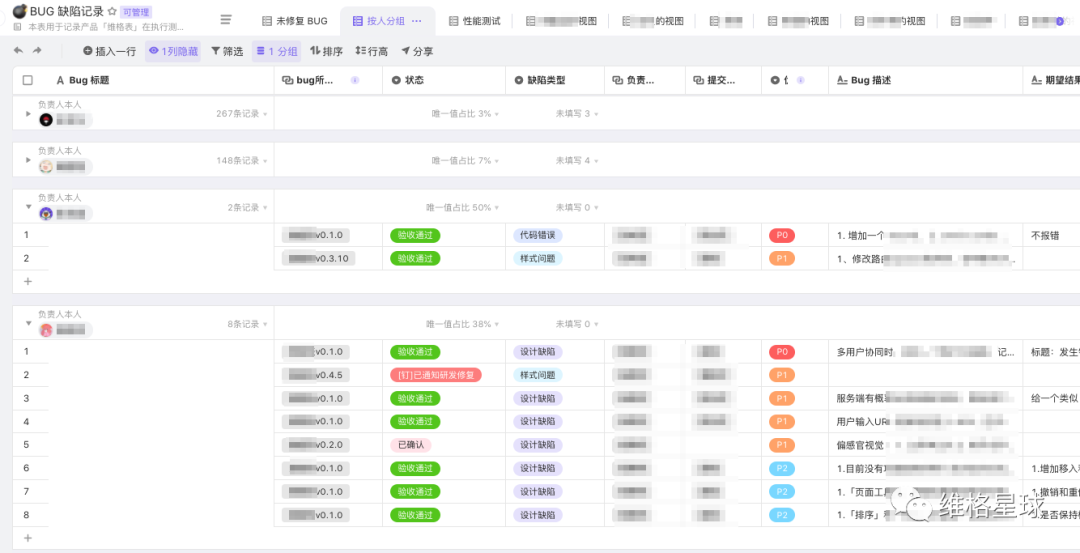
Task: Open the 1 分组 grouping settings
Action: 276,51
